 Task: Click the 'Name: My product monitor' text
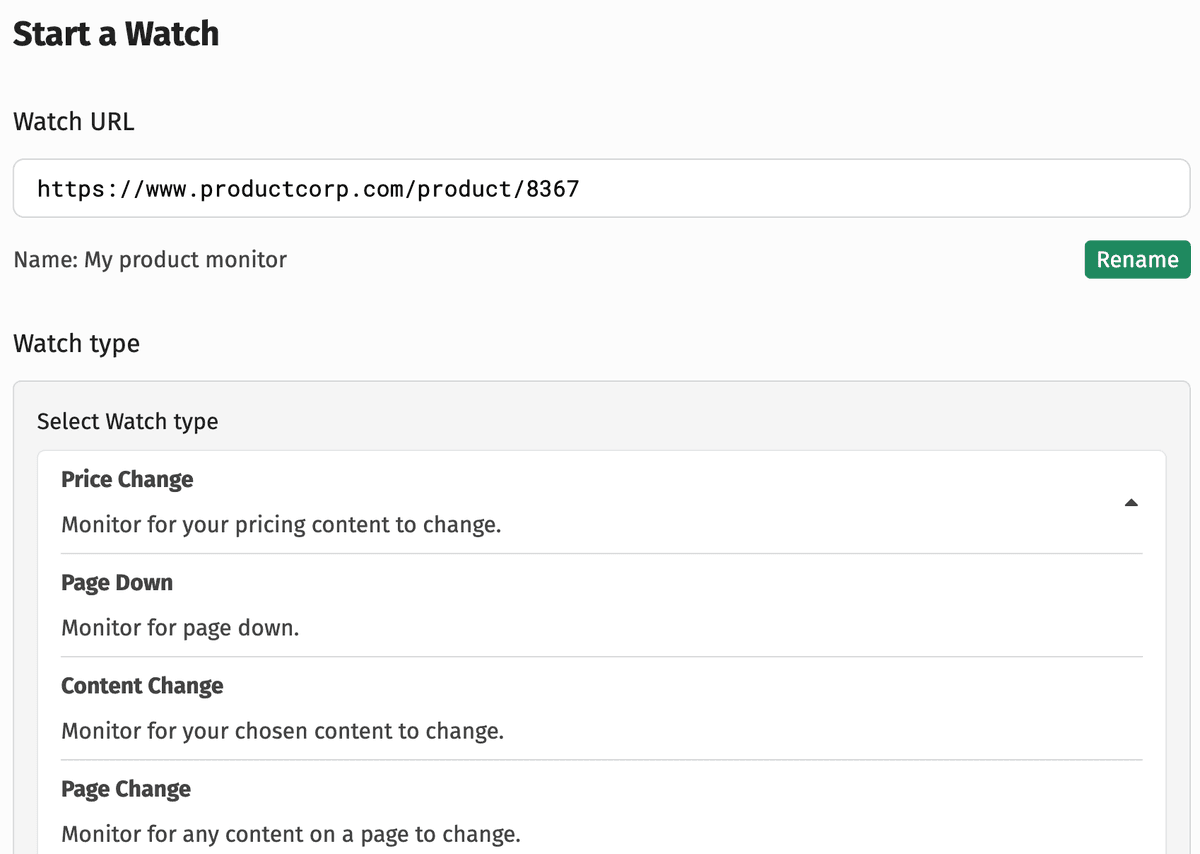click(150, 260)
